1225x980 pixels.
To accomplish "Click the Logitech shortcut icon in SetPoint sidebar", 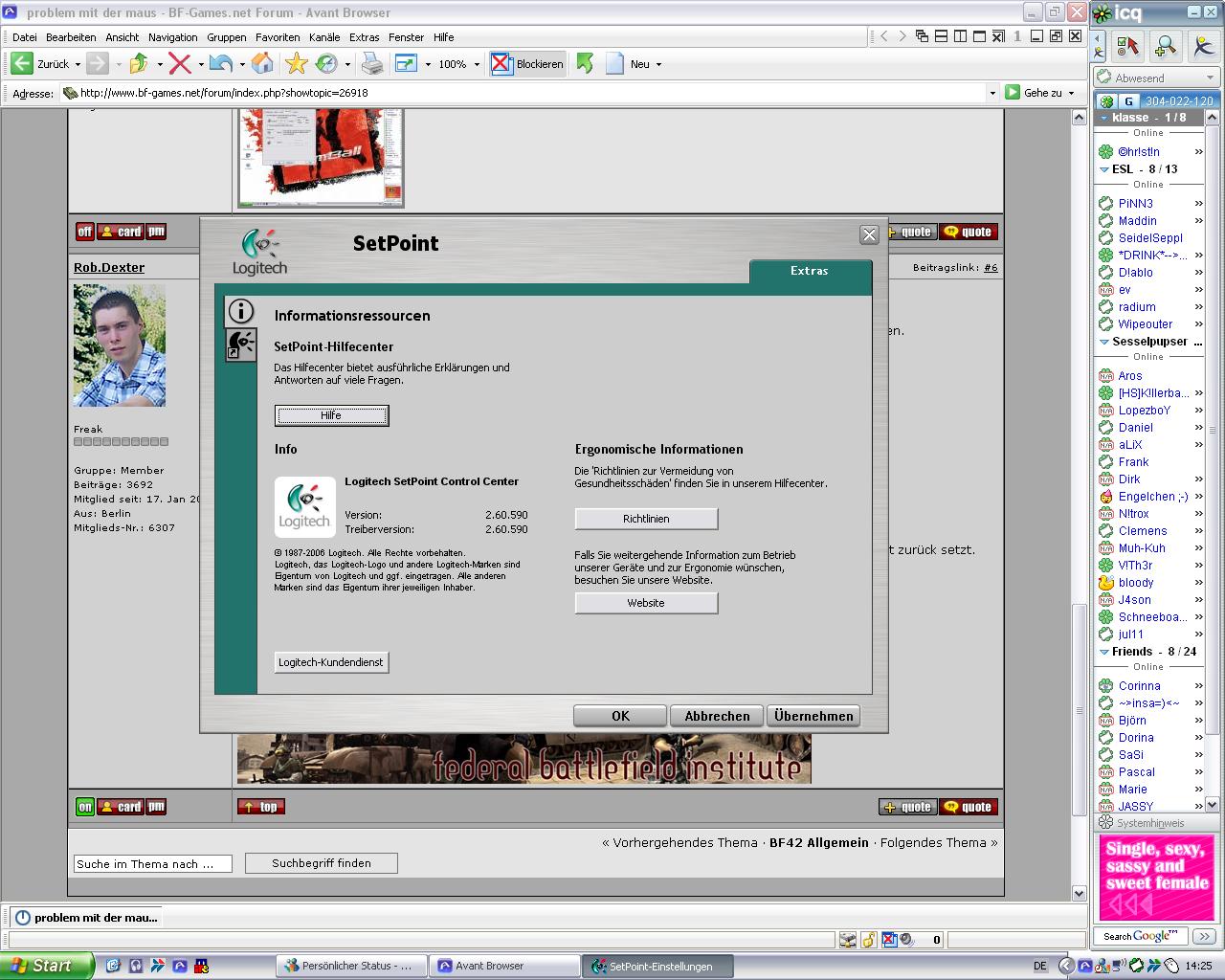I will pyautogui.click(x=241, y=345).
